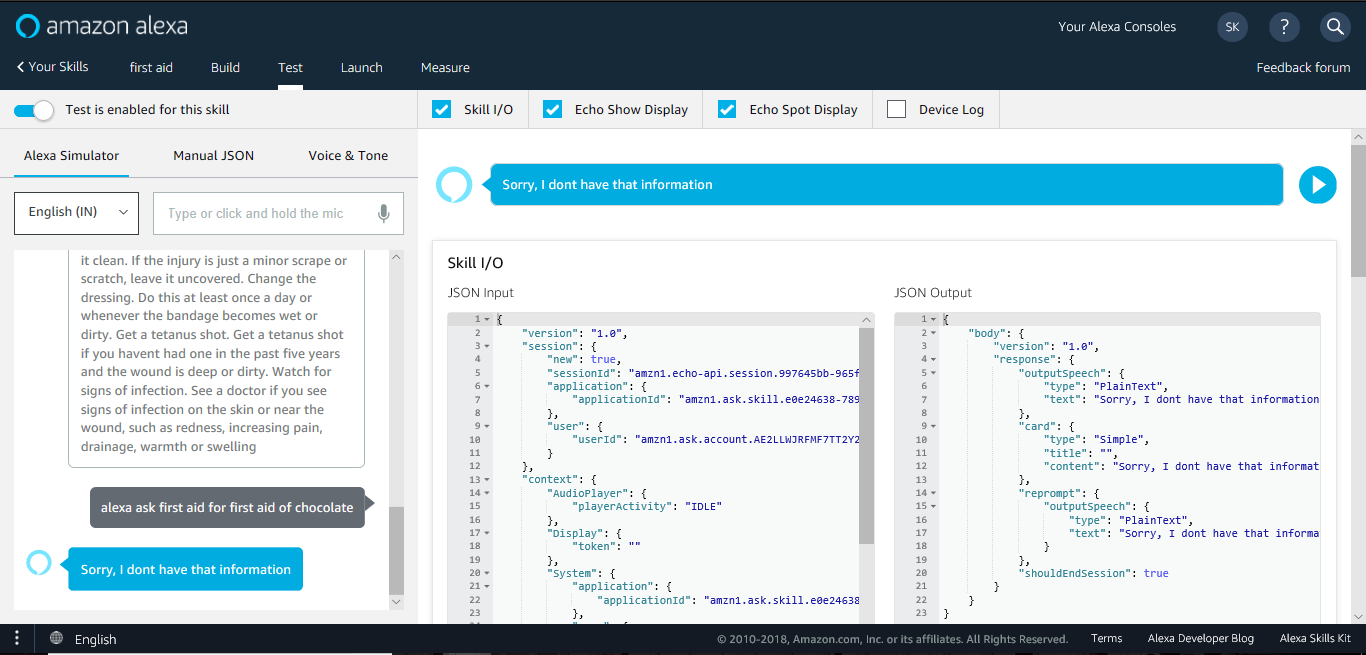
Task: Collapse body fold arrow at output line 2
Action: (935, 332)
